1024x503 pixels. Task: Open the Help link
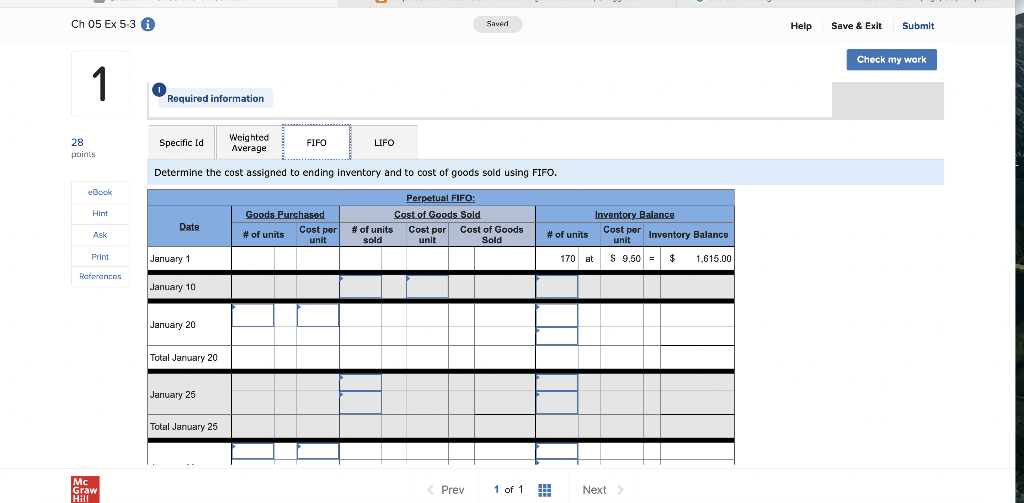pos(801,26)
